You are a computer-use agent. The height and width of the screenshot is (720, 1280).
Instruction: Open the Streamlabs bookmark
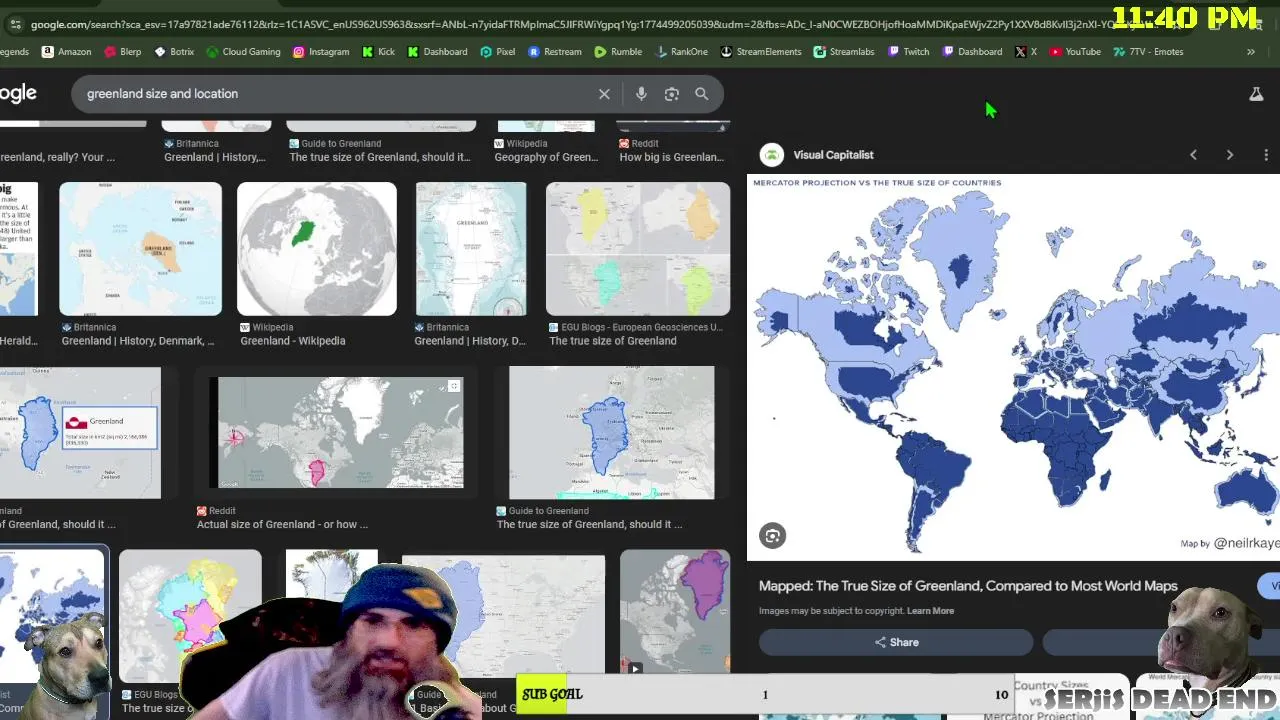tap(843, 52)
